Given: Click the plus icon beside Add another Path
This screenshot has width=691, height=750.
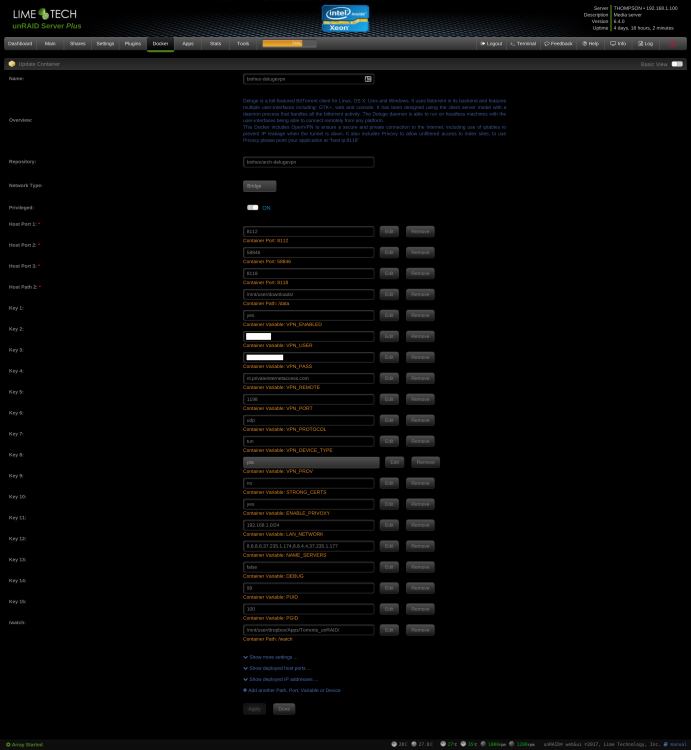Looking at the screenshot, I should pyautogui.click(x=245, y=690).
